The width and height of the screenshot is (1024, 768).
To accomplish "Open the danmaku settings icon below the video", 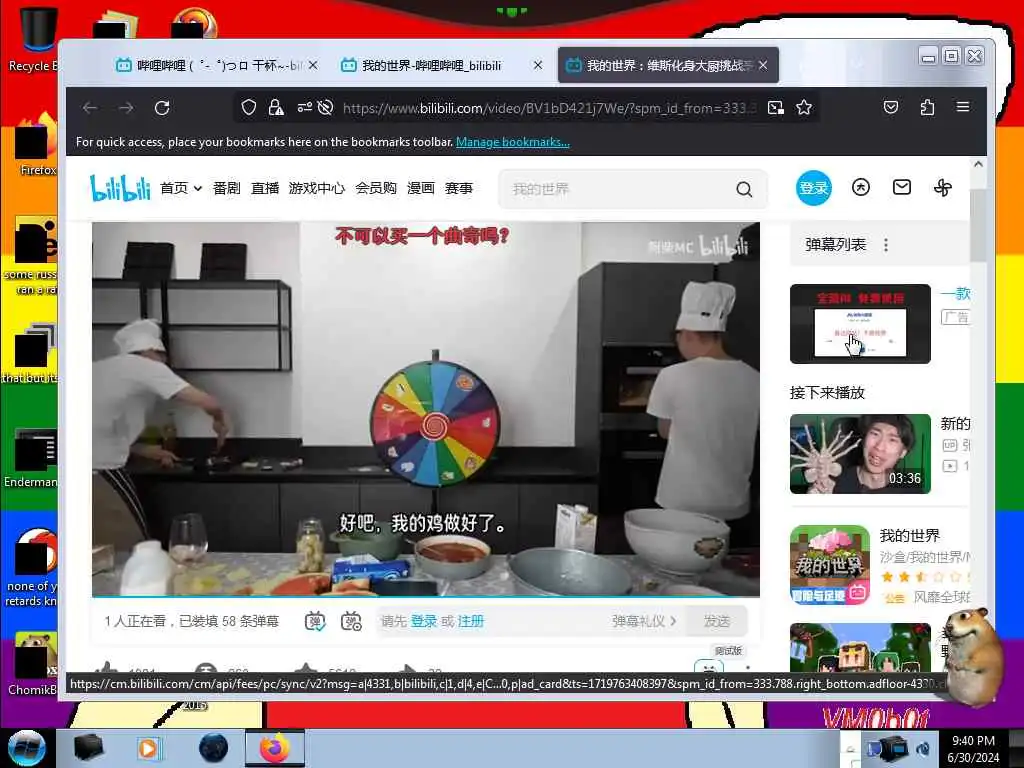I will click(351, 621).
